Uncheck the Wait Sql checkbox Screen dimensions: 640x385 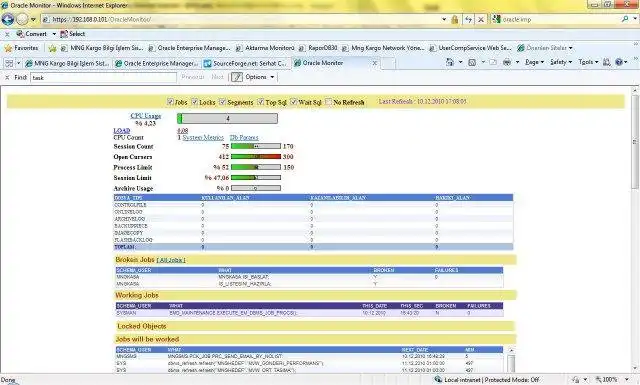click(x=293, y=102)
